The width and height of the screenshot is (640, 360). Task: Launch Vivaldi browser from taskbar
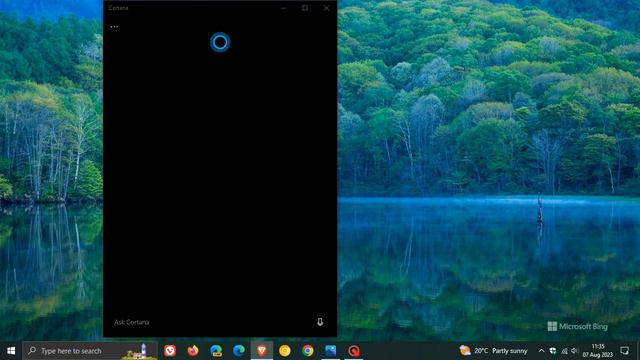pos(170,351)
